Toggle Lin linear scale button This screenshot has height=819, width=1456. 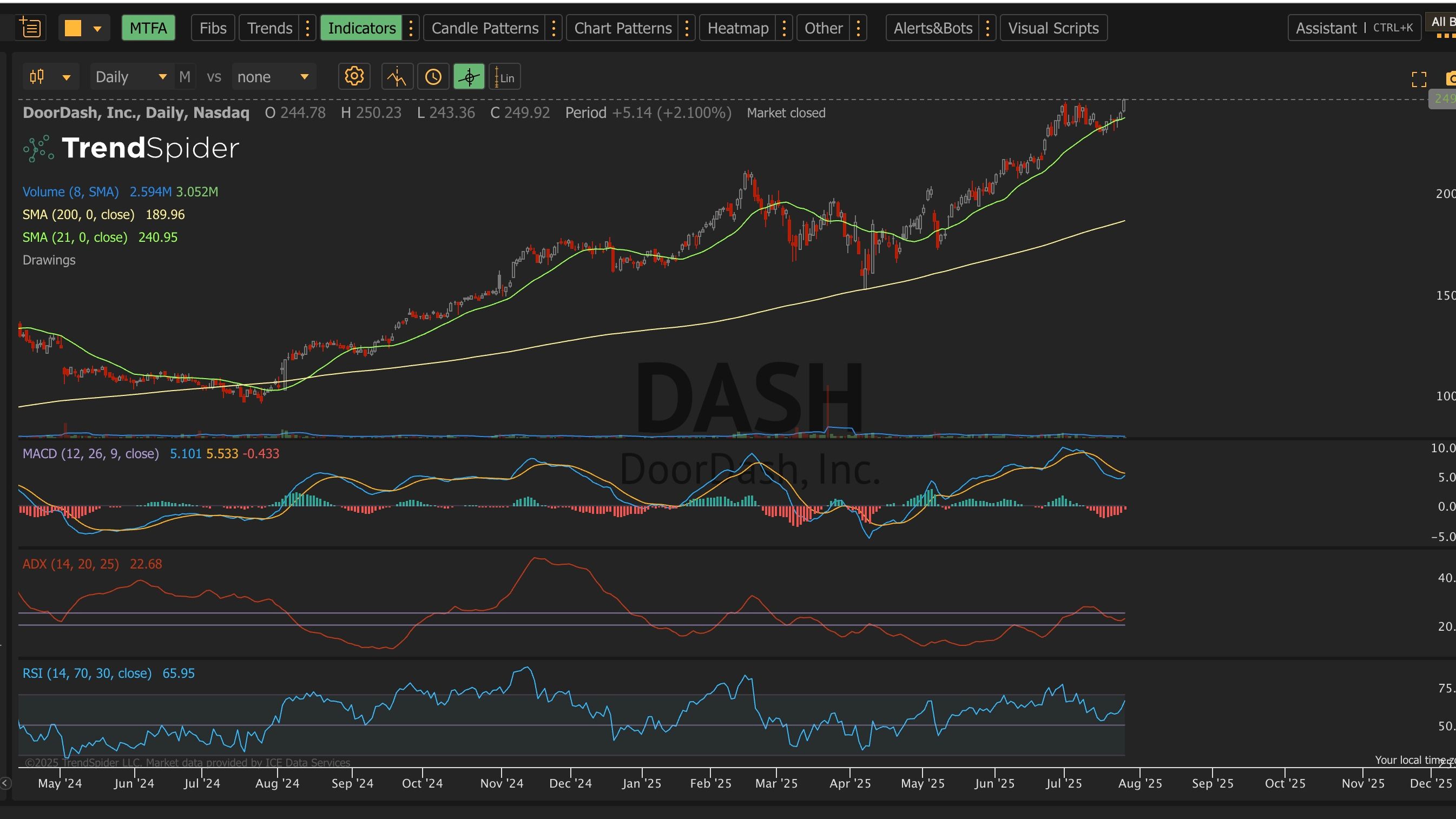(x=505, y=77)
